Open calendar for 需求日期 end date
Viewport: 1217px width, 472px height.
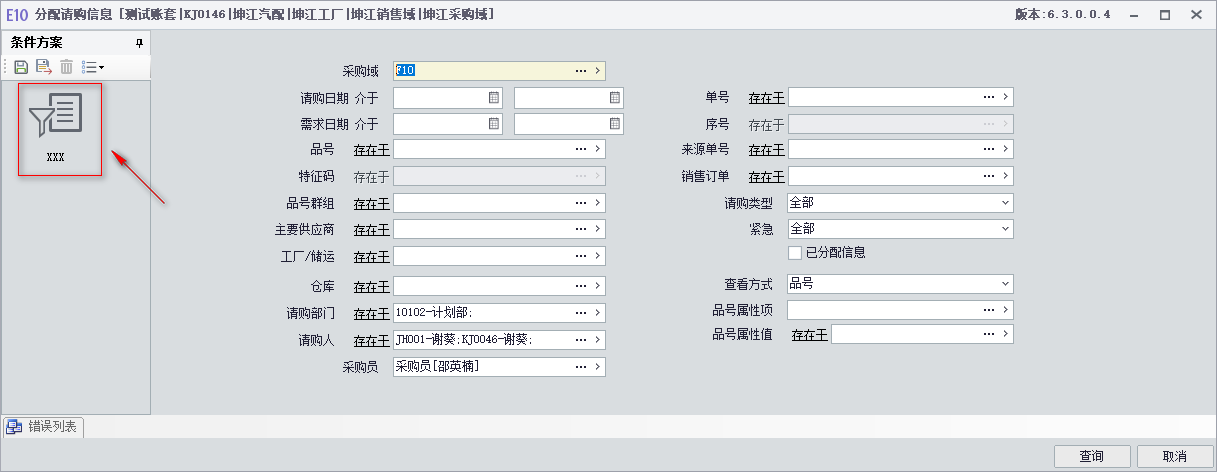tap(614, 124)
